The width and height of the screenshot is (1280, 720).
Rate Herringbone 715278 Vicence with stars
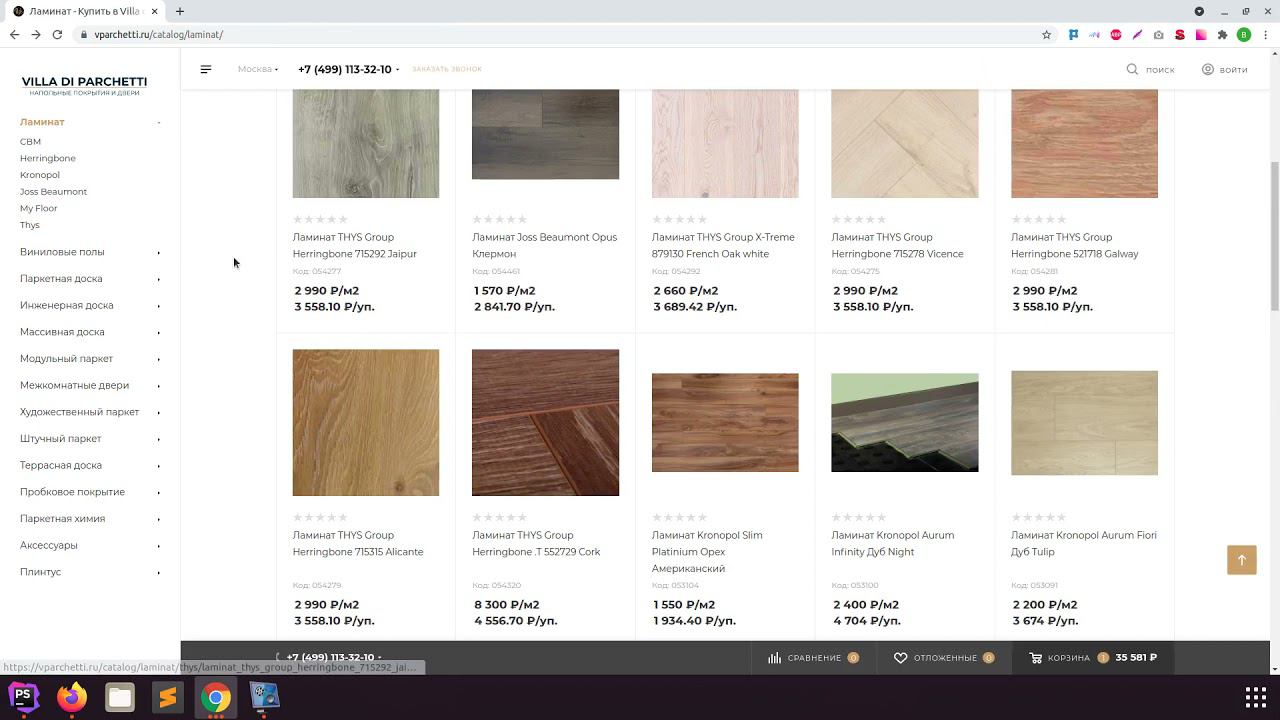point(859,219)
